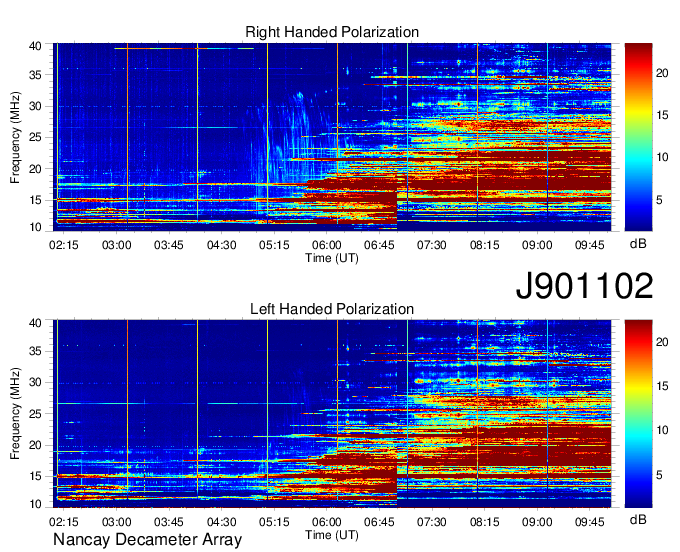Image resolution: width=680 pixels, height=552 pixels.
Task: Click the top plot's Time (UT) axis label
Action: (332, 258)
